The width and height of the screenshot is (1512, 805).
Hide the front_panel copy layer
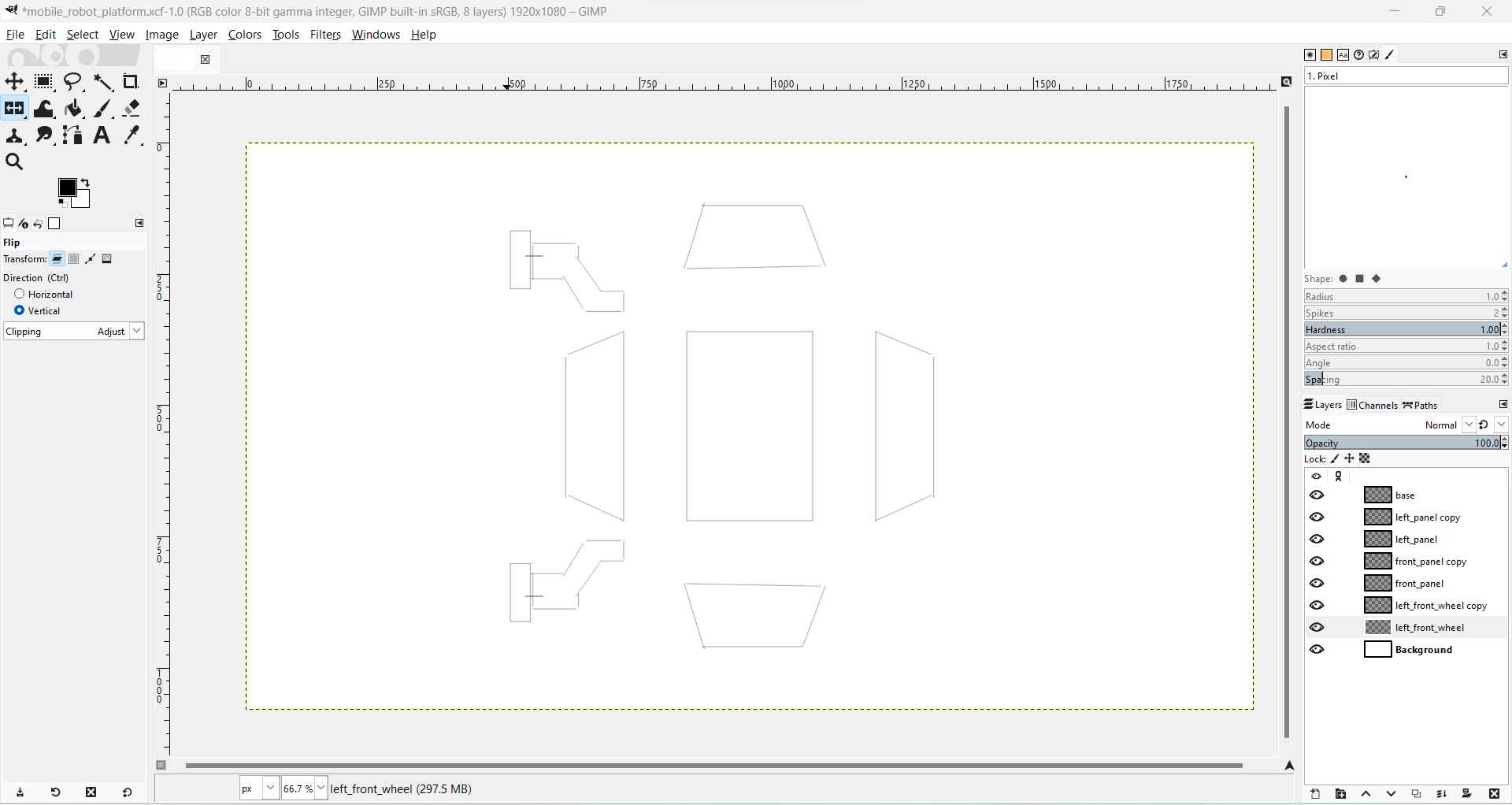click(x=1317, y=562)
